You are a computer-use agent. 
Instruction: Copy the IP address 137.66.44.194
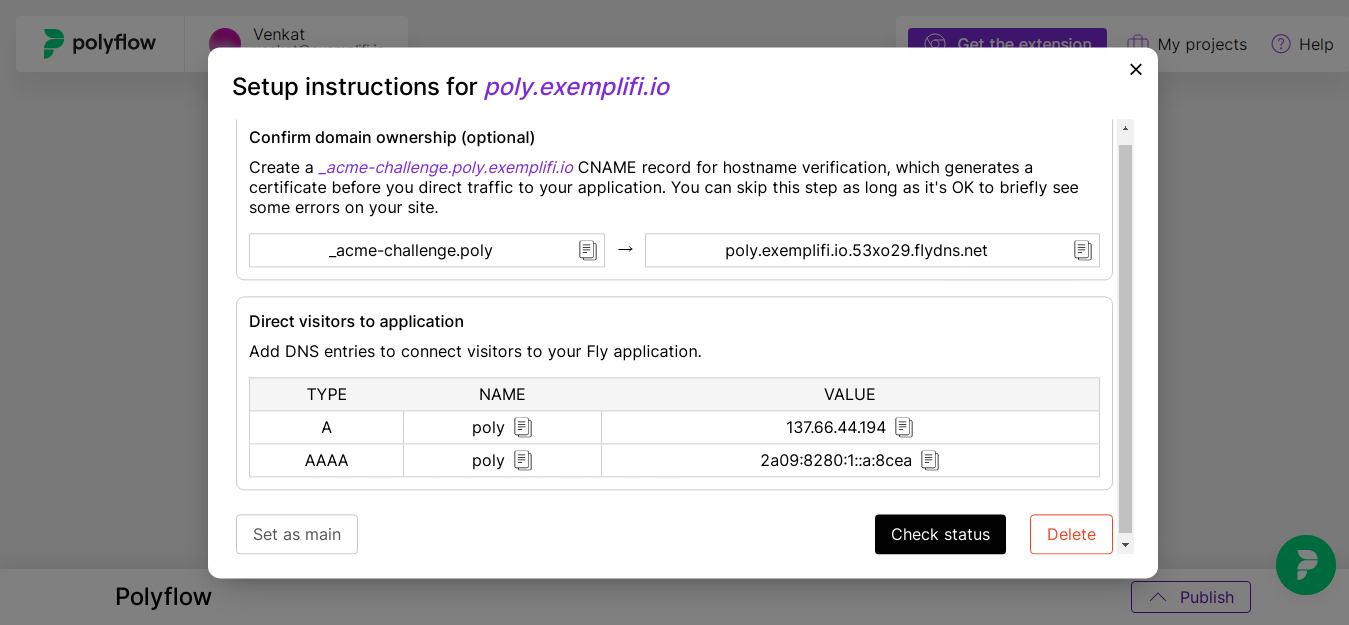point(904,427)
